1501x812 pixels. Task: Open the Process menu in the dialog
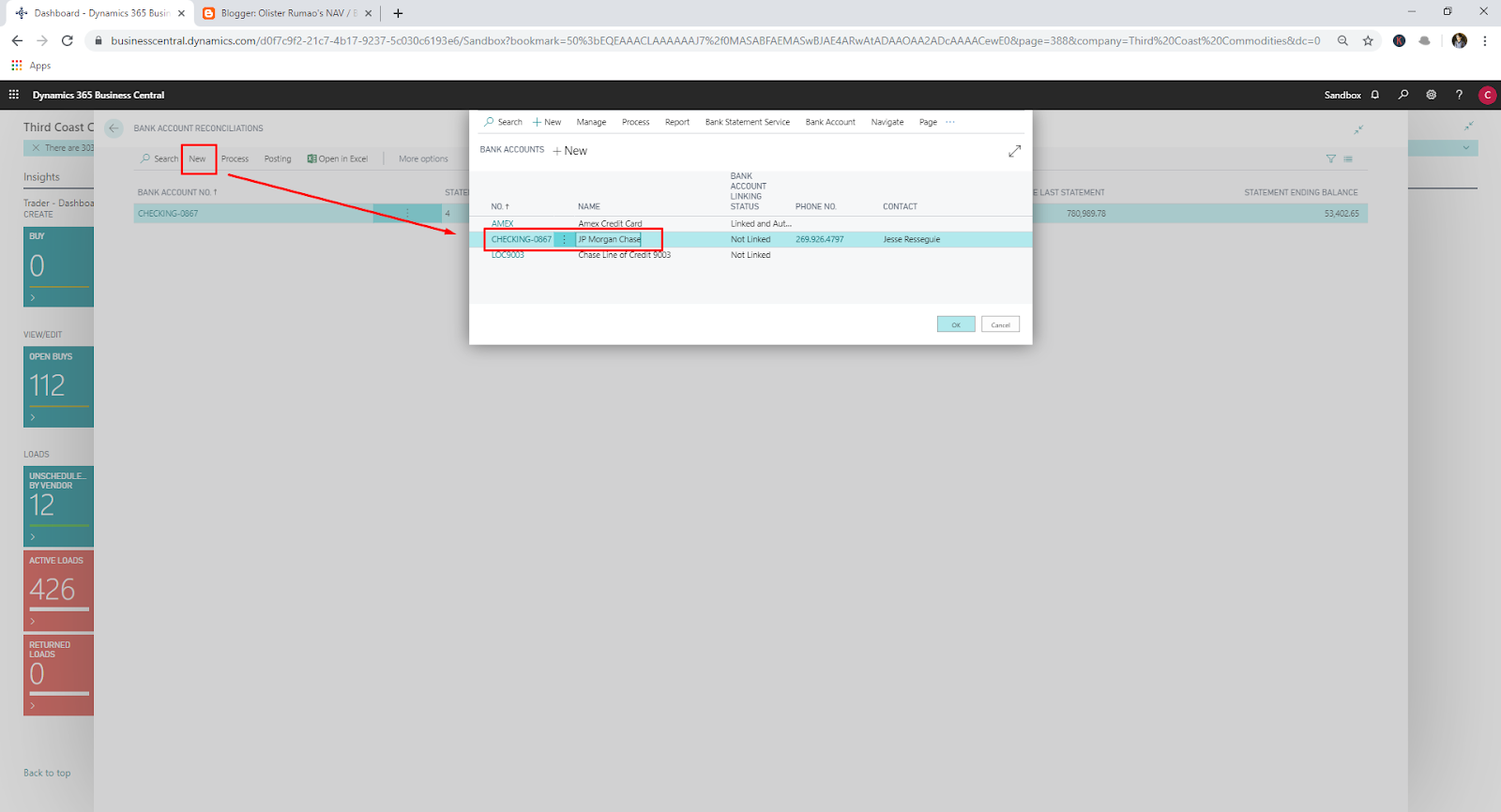click(x=635, y=122)
